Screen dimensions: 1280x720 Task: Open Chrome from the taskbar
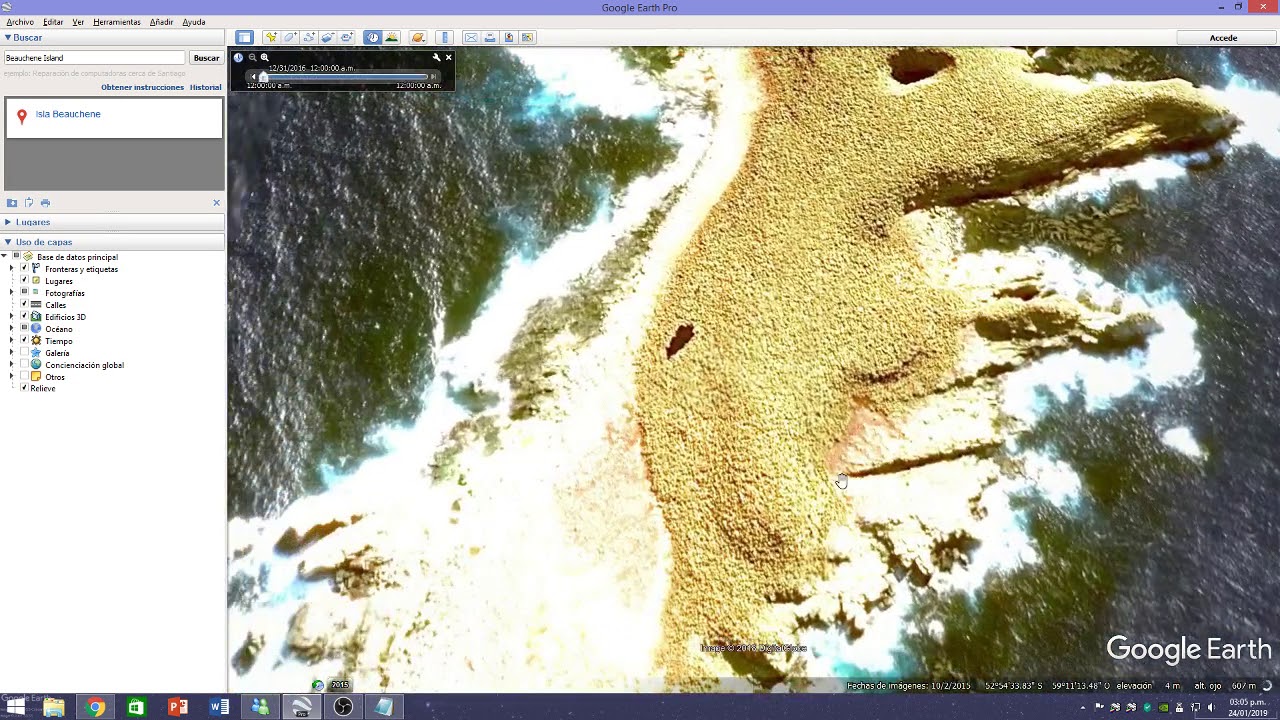[x=95, y=707]
